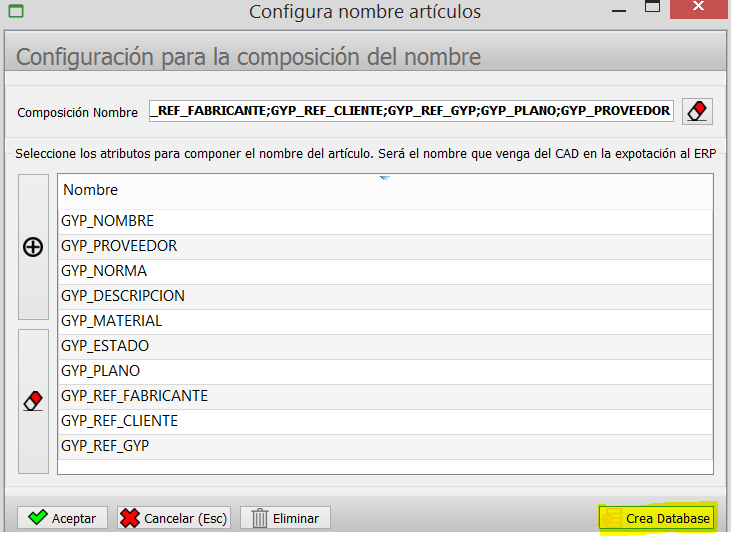This screenshot has height=536, width=731.
Task: Click the red X icon on Cancelar
Action: pos(130,518)
